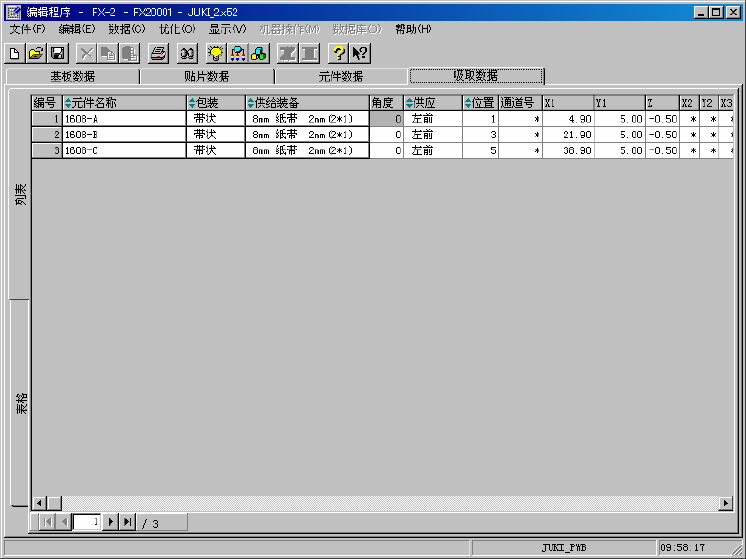Click the light bulb toolbar icon
The image size is (746, 559).
216,53
